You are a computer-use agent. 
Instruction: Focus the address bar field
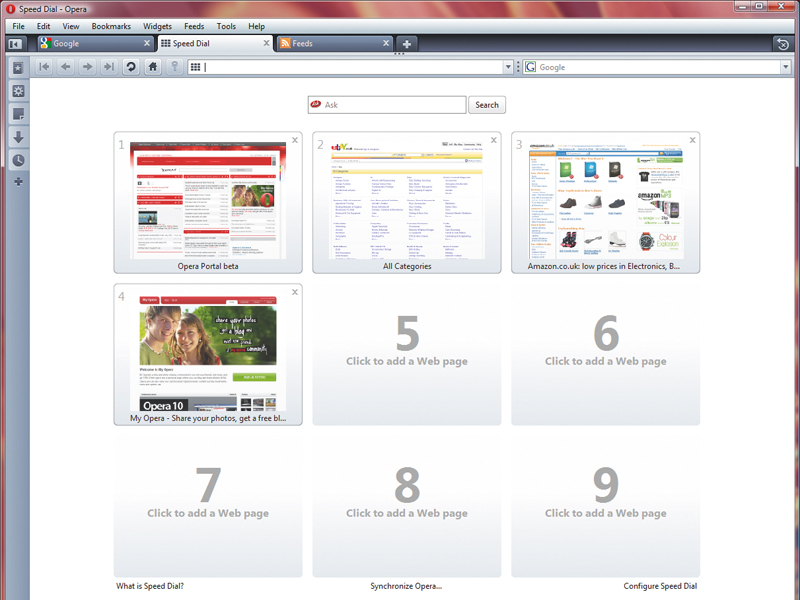pos(350,67)
